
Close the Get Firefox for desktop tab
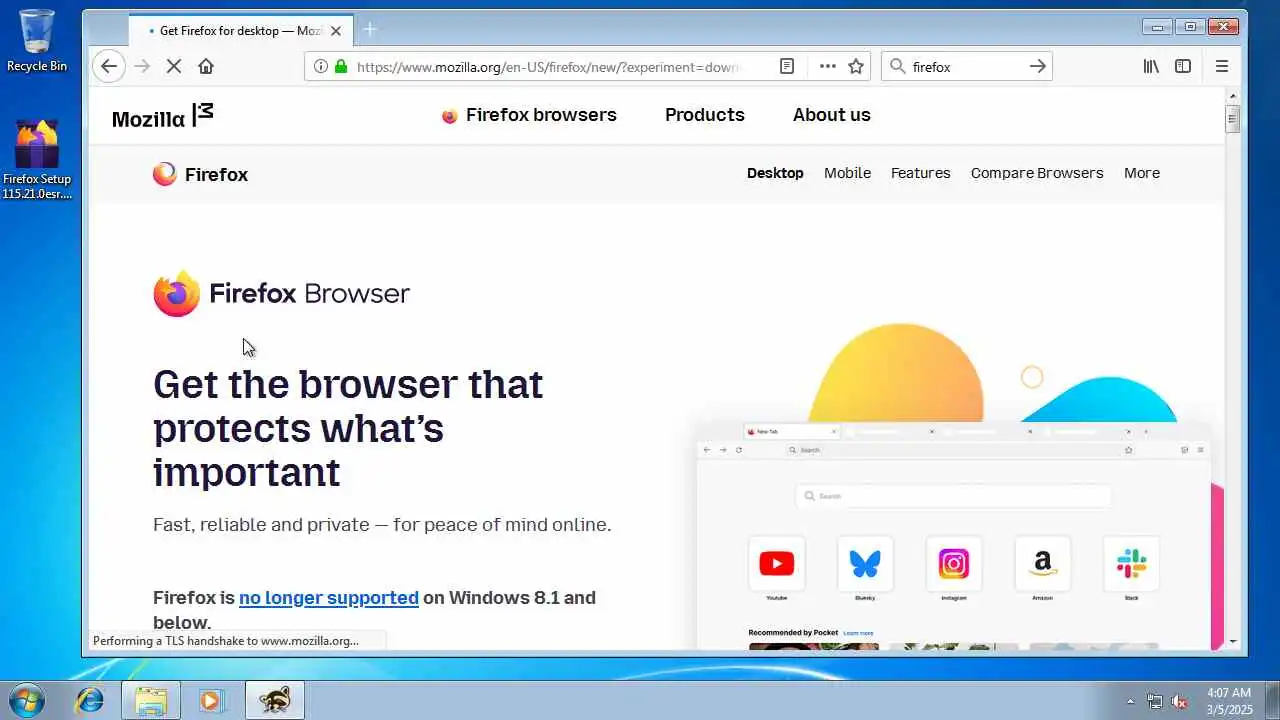336,31
